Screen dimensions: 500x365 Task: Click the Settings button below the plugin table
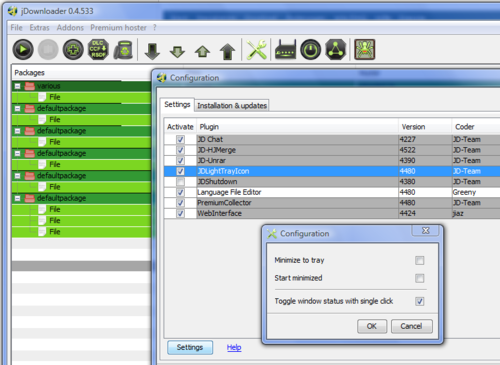[x=190, y=347]
